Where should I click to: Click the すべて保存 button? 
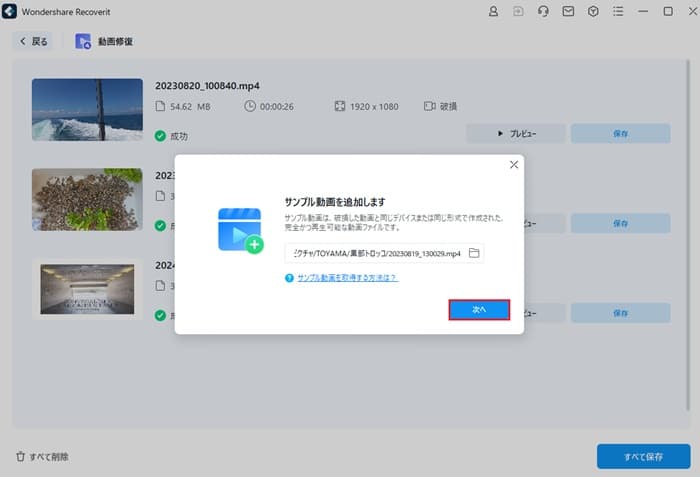(643, 456)
